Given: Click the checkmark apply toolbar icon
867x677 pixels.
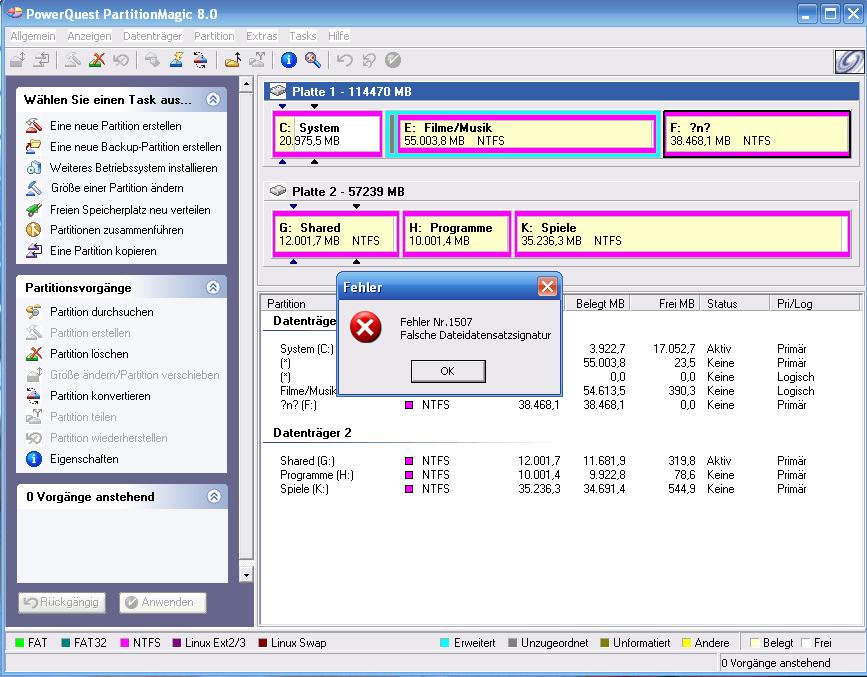Looking at the screenshot, I should [393, 60].
